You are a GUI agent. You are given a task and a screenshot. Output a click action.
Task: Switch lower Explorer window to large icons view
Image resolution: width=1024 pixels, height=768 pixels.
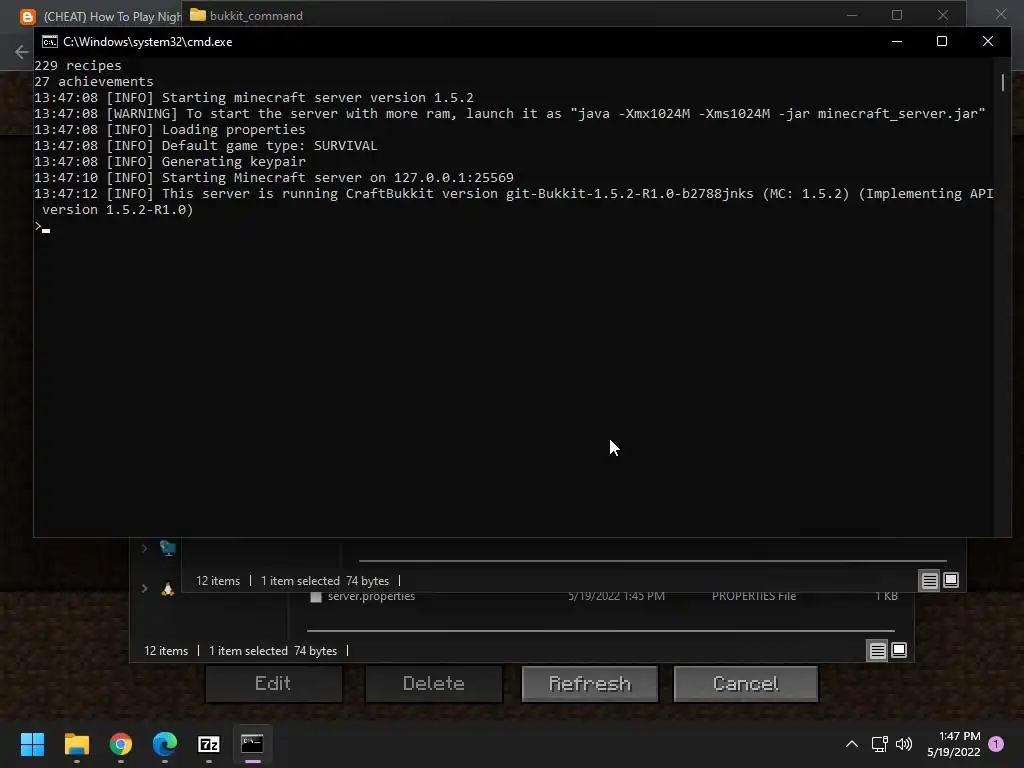pos(899,650)
